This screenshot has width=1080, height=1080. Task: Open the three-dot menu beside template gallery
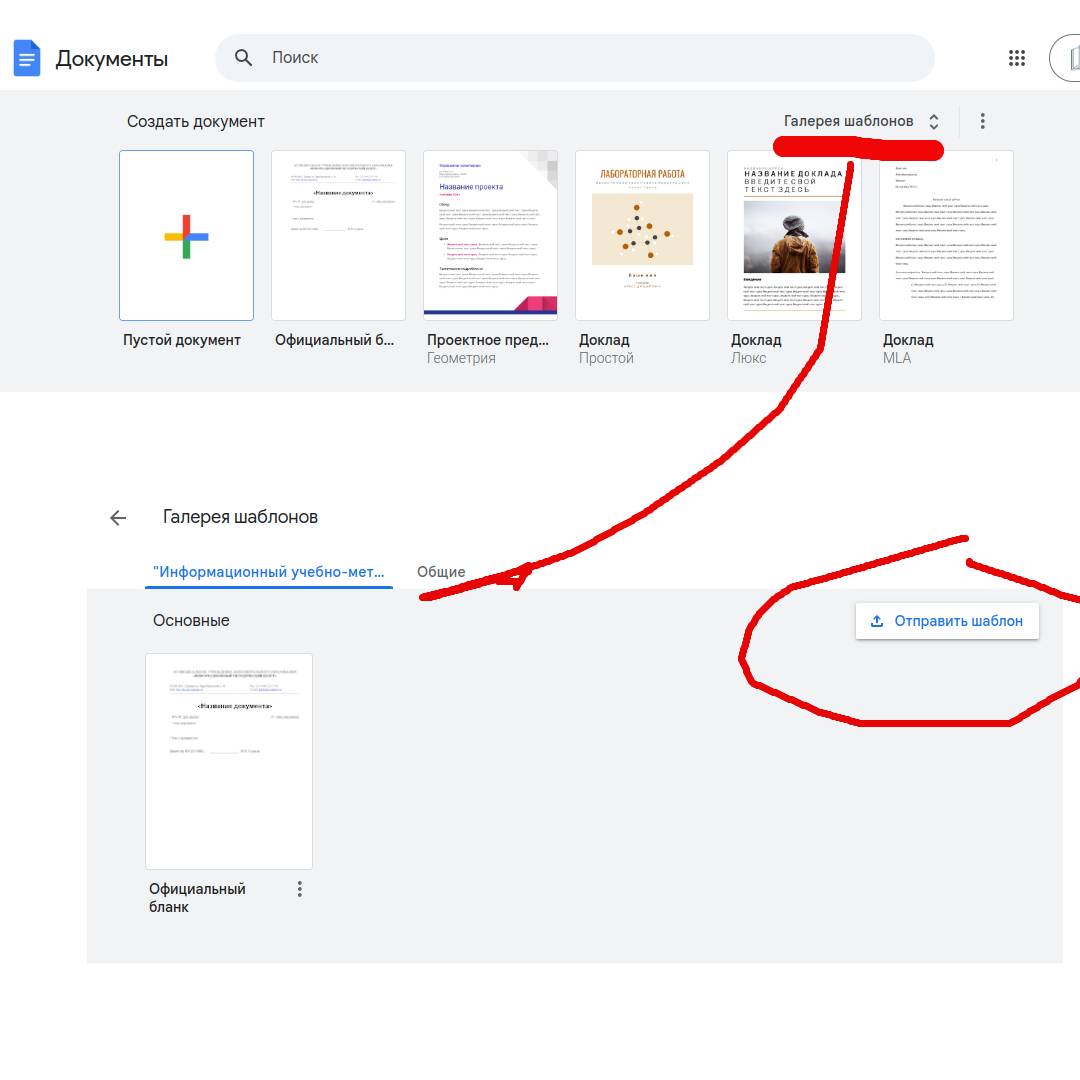[x=982, y=121]
